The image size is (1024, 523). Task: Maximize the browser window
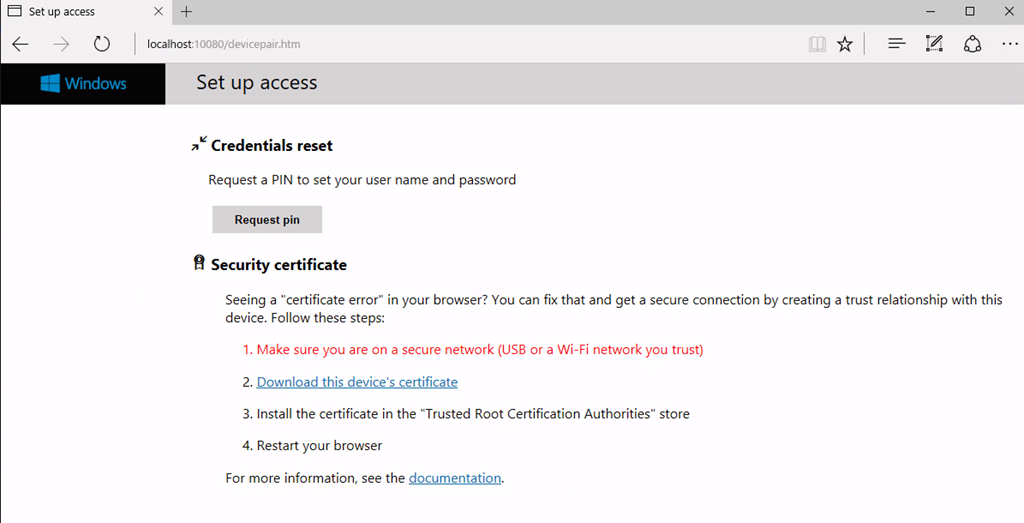[x=970, y=12]
